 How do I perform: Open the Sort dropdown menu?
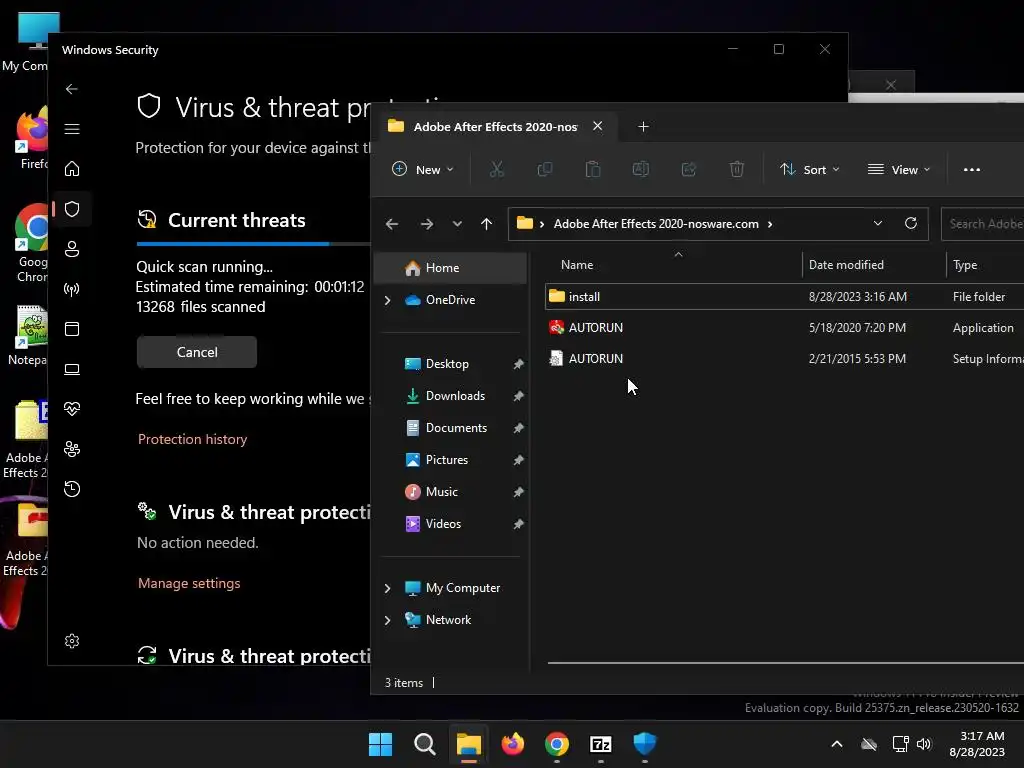(x=810, y=170)
